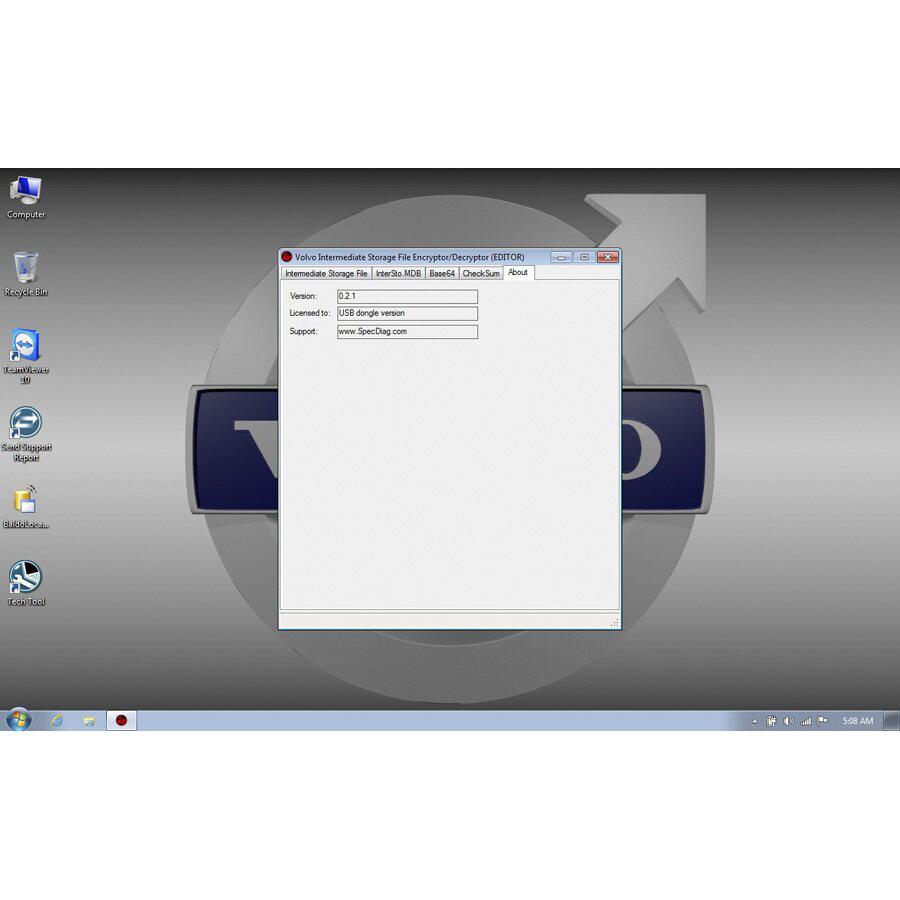Show hidden tray icons arrow
Screen dimensions: 900x900
pos(755,721)
